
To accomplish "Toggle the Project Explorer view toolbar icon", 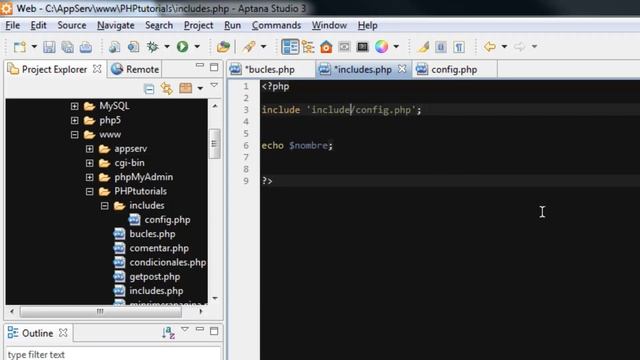I will coord(290,47).
